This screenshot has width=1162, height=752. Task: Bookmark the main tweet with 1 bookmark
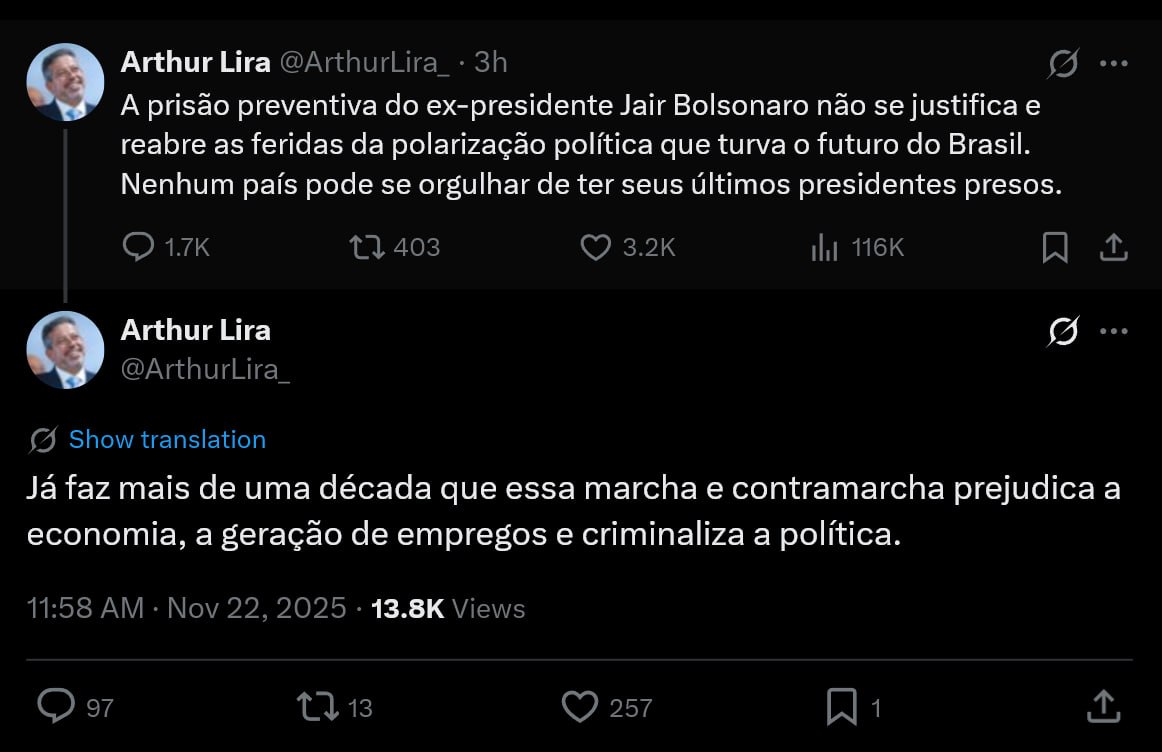point(842,707)
